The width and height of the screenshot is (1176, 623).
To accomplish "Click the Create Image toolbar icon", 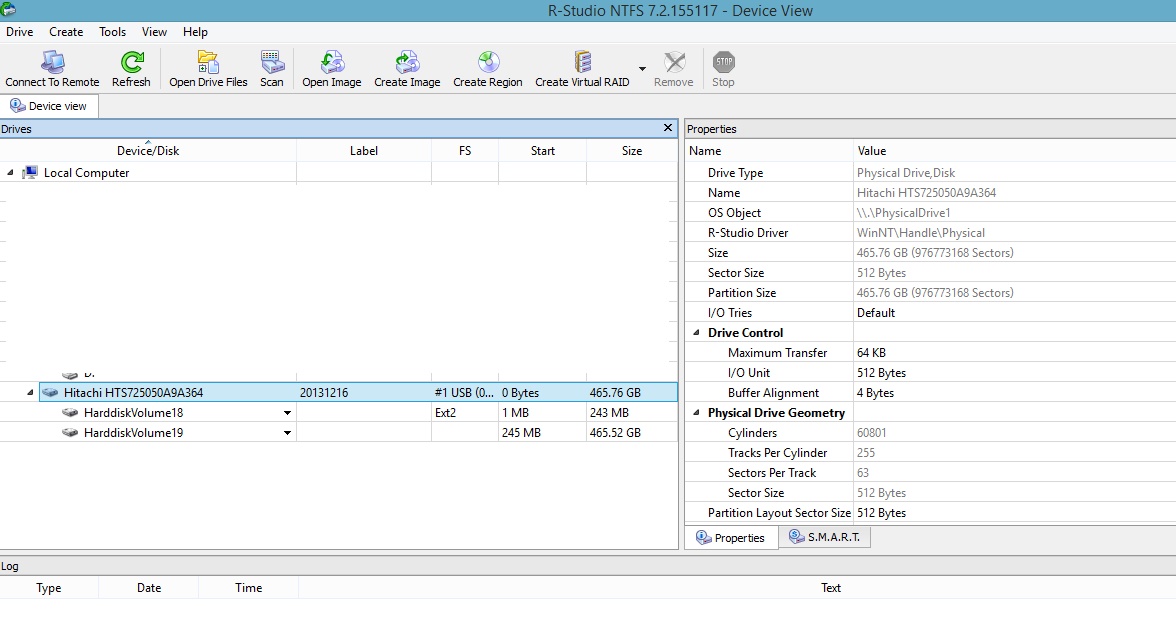I will pyautogui.click(x=407, y=62).
